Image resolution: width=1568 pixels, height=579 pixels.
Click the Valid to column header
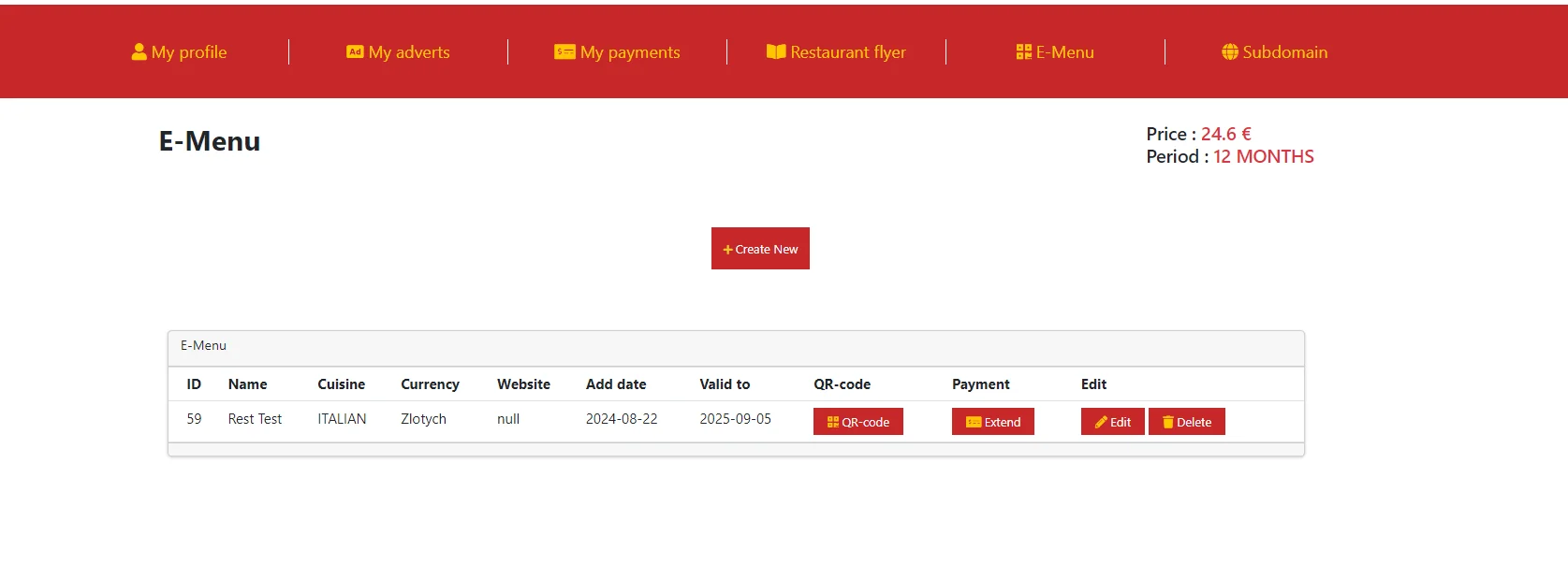[x=725, y=384]
